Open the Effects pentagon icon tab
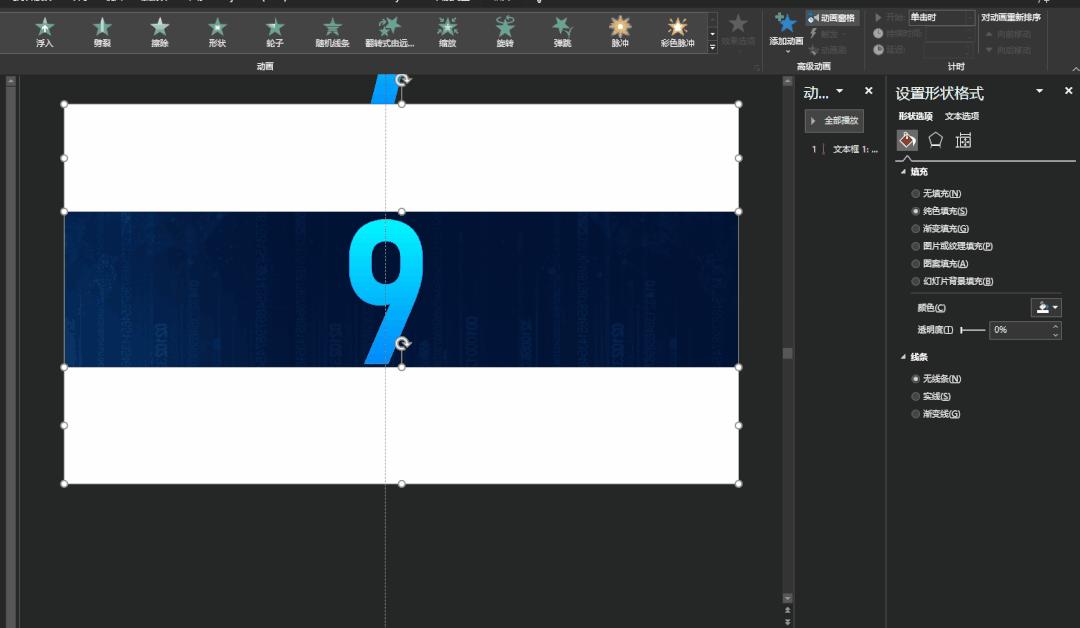The width and height of the screenshot is (1080, 628). coord(935,140)
